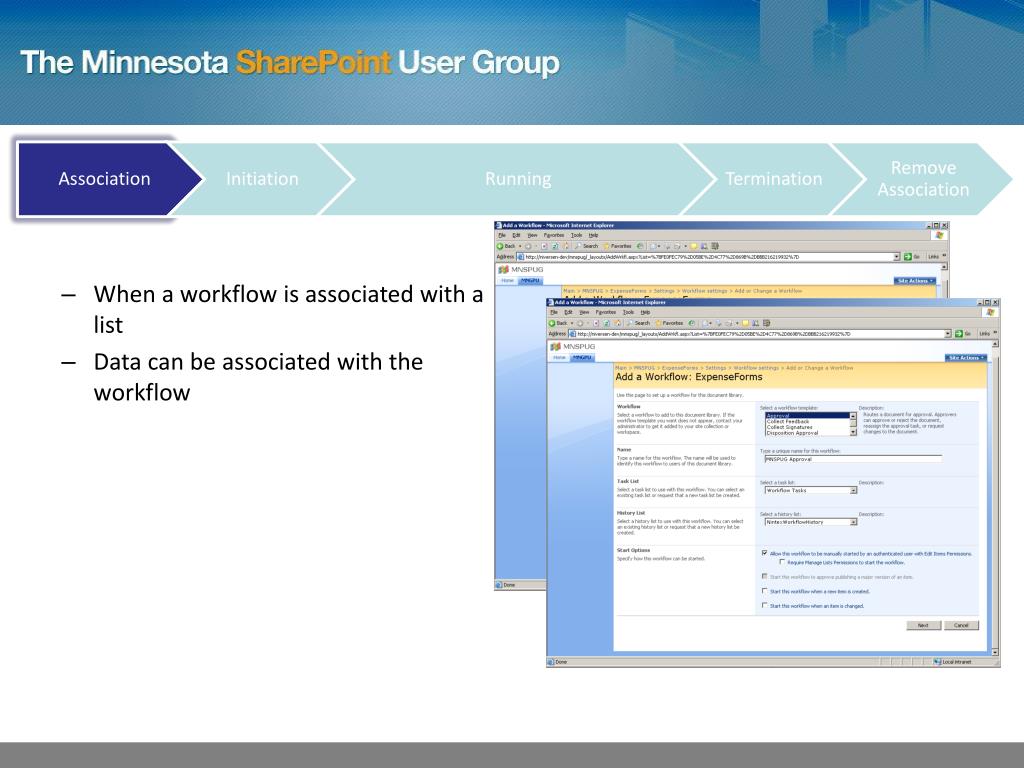Click History icon in front IE toolbar
1024x768 pixels.
[x=692, y=323]
